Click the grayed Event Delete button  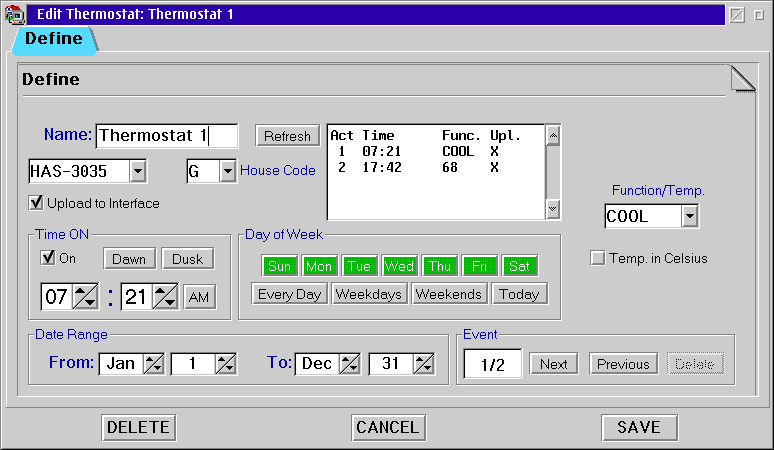pos(695,364)
